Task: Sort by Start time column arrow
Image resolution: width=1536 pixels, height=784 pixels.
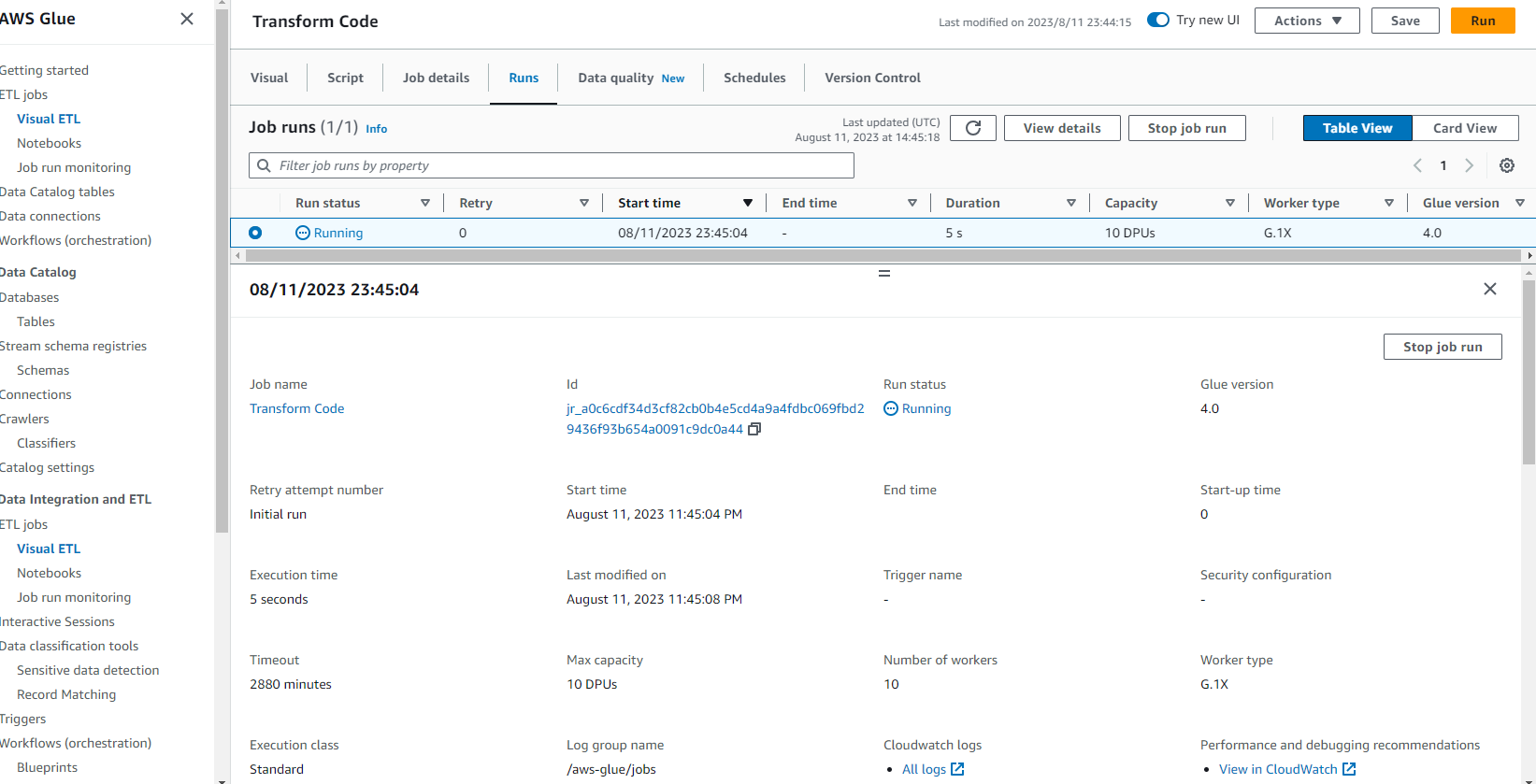Action: tap(748, 203)
